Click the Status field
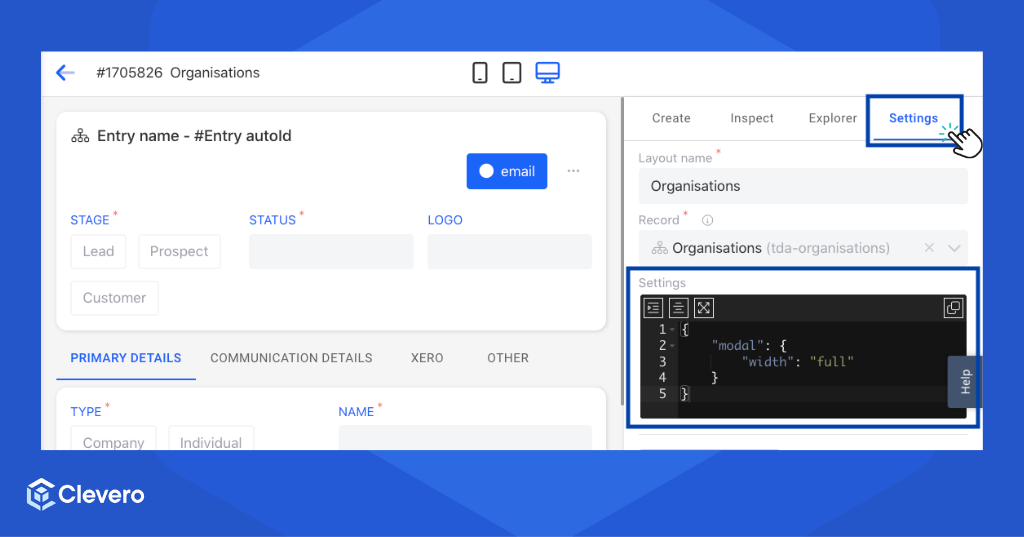 coord(331,252)
